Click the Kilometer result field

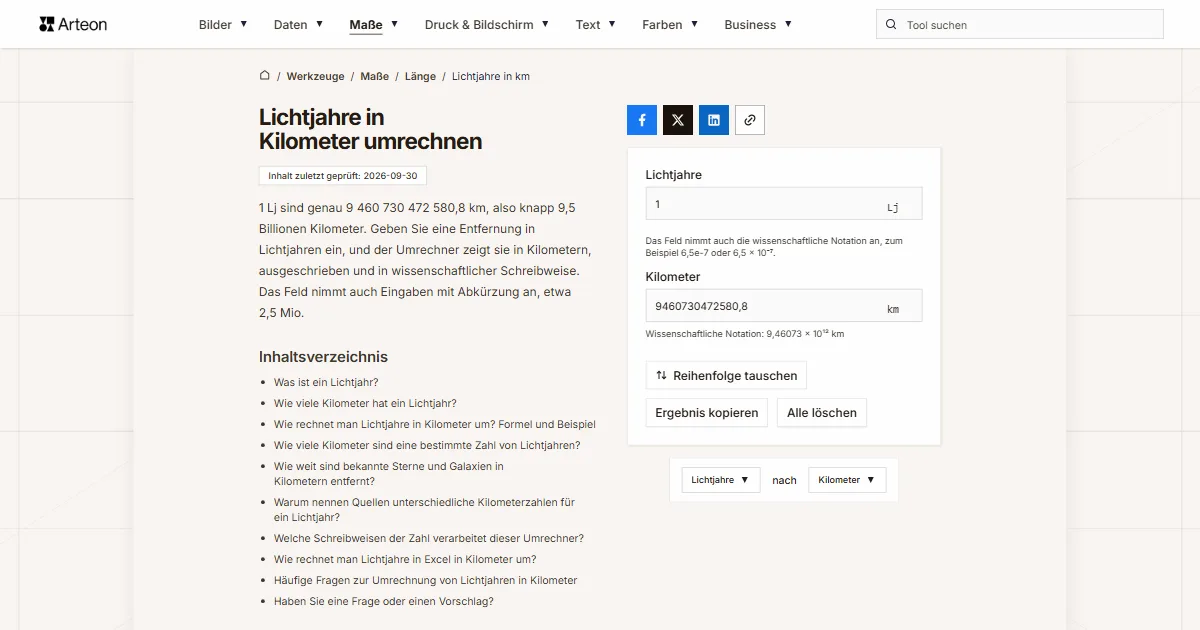point(784,306)
